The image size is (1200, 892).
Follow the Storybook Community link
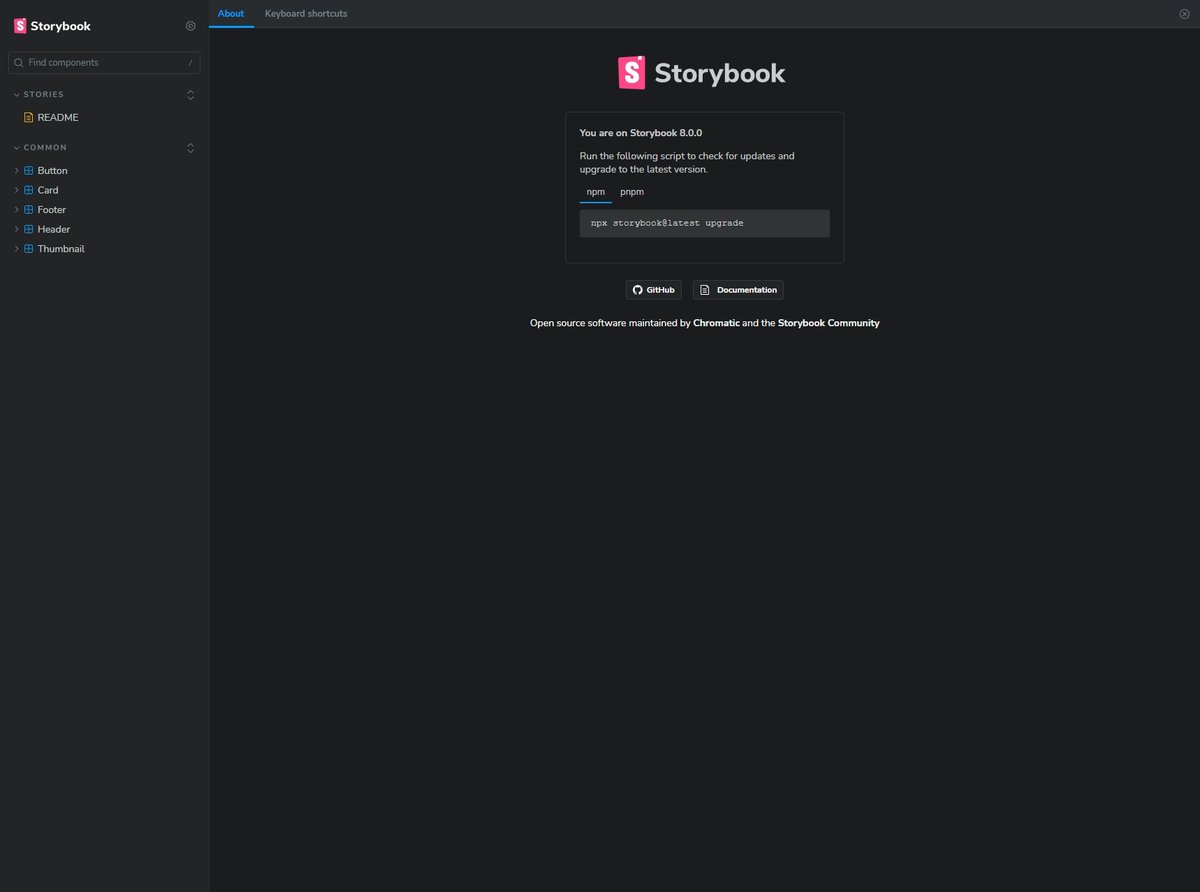829,323
